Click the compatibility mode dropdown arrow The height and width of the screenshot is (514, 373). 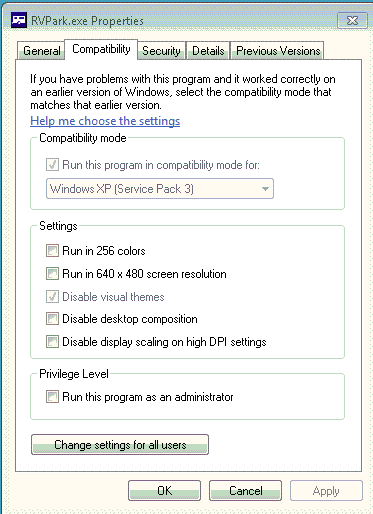tap(265, 189)
